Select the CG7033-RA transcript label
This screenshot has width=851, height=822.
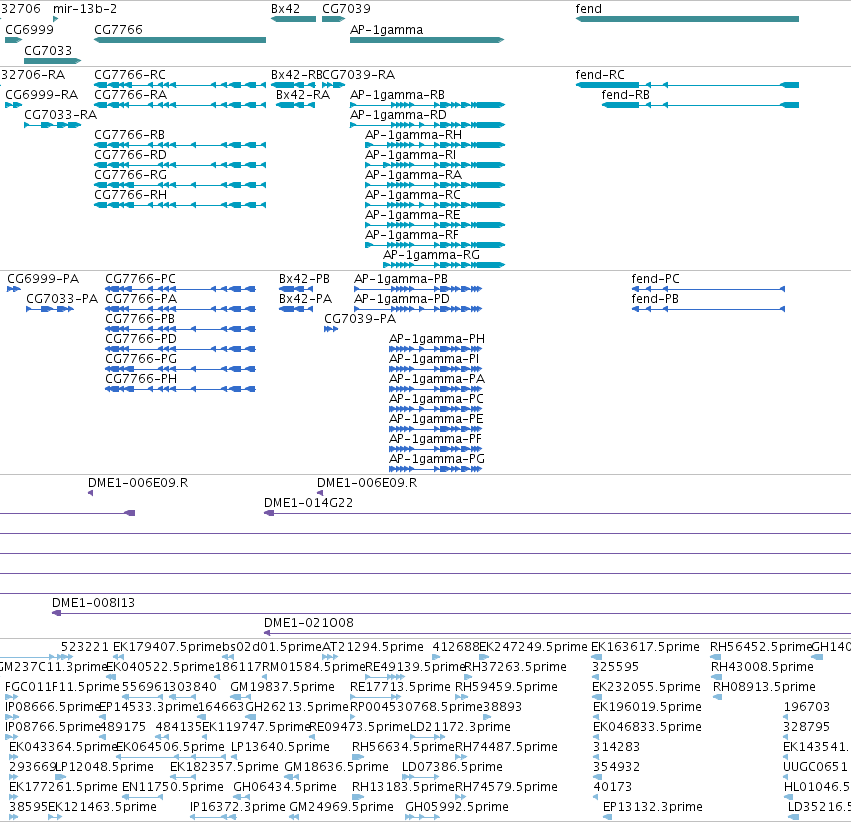(x=60, y=115)
